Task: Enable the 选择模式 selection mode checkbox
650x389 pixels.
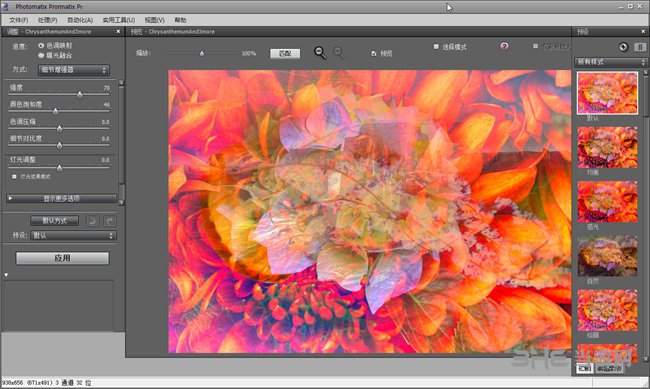Action: (436, 47)
